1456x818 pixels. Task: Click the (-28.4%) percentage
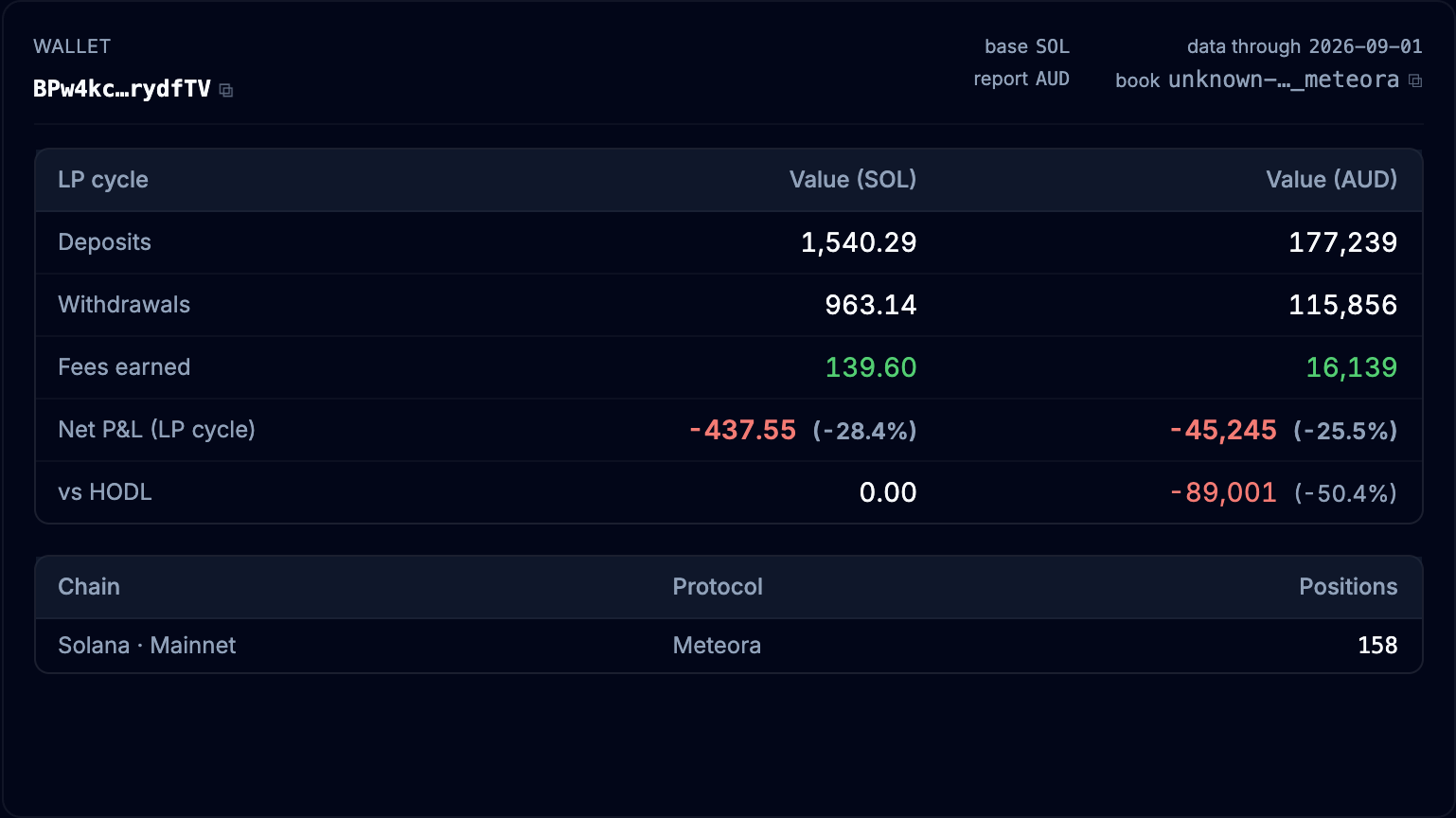pos(865,431)
